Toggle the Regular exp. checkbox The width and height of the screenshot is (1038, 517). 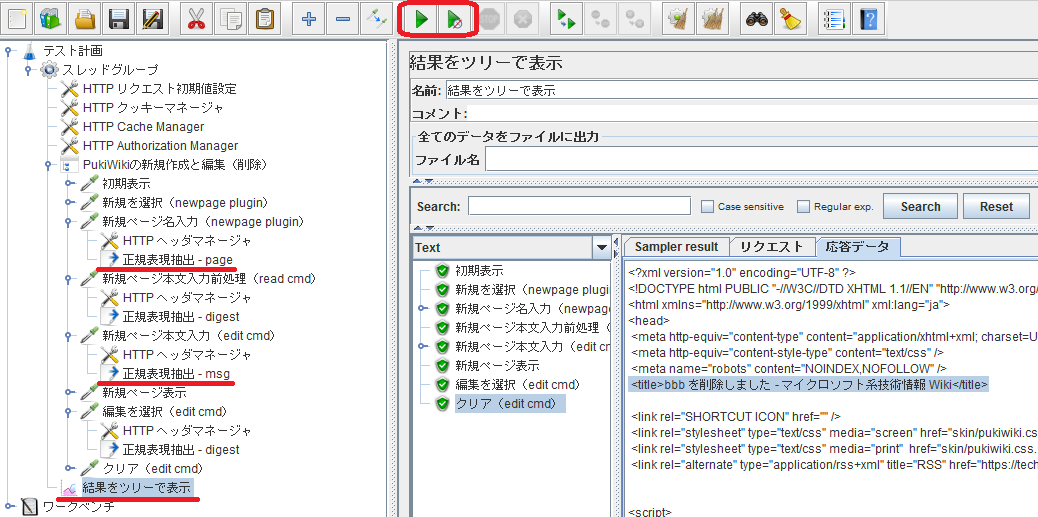[x=803, y=207]
